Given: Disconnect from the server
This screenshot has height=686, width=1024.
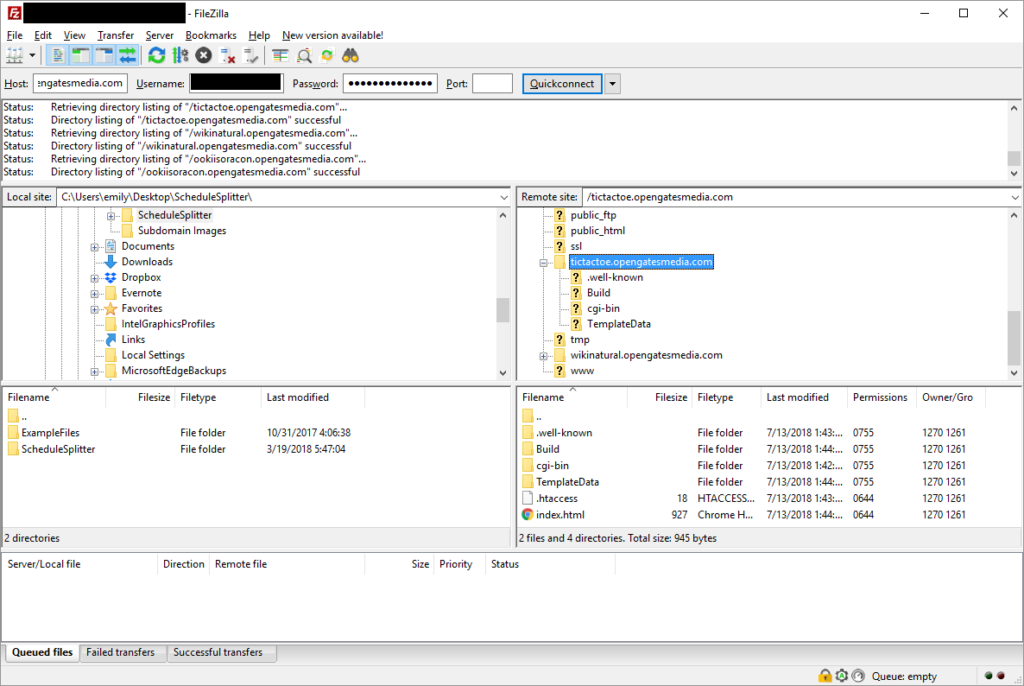Looking at the screenshot, I should click(x=227, y=56).
